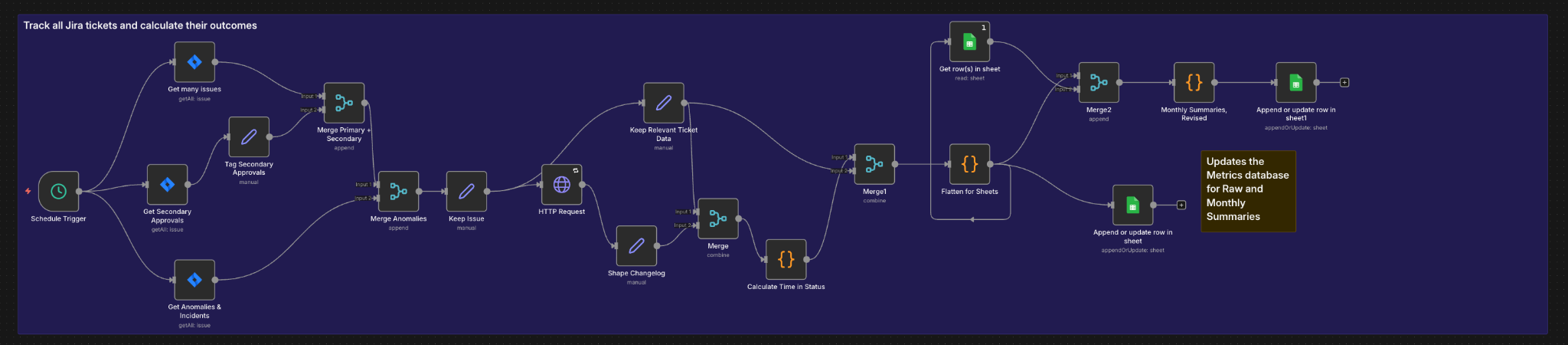Screen dimensions: 1568x345
Task: Select the Tag Secondary Approvals edit node
Action: click(249, 137)
